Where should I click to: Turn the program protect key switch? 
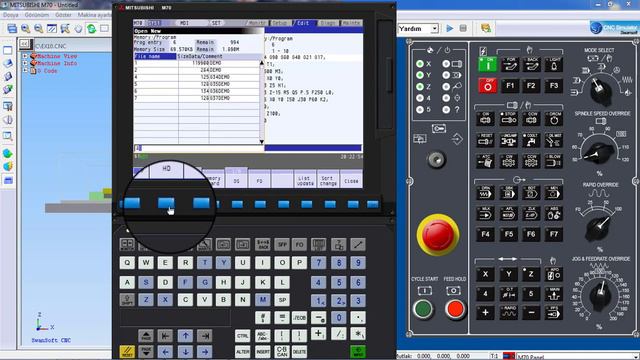(436, 160)
